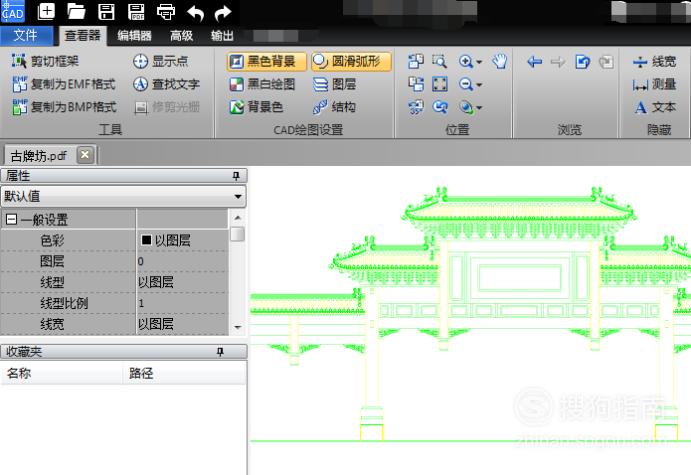Click the blue page-arrow icon in 浏览
Screen dimensions: 691x475
click(582, 62)
